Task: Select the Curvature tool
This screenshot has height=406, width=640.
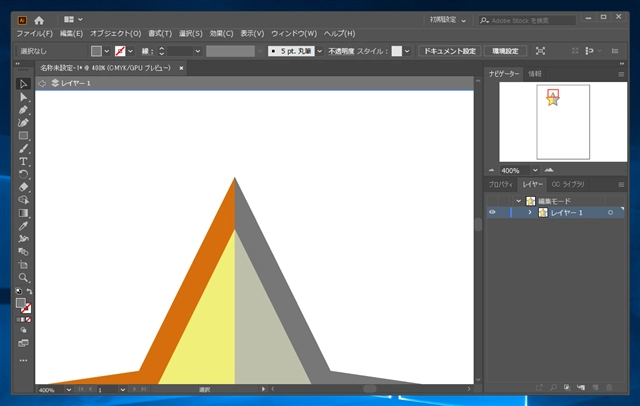Action: click(23, 122)
